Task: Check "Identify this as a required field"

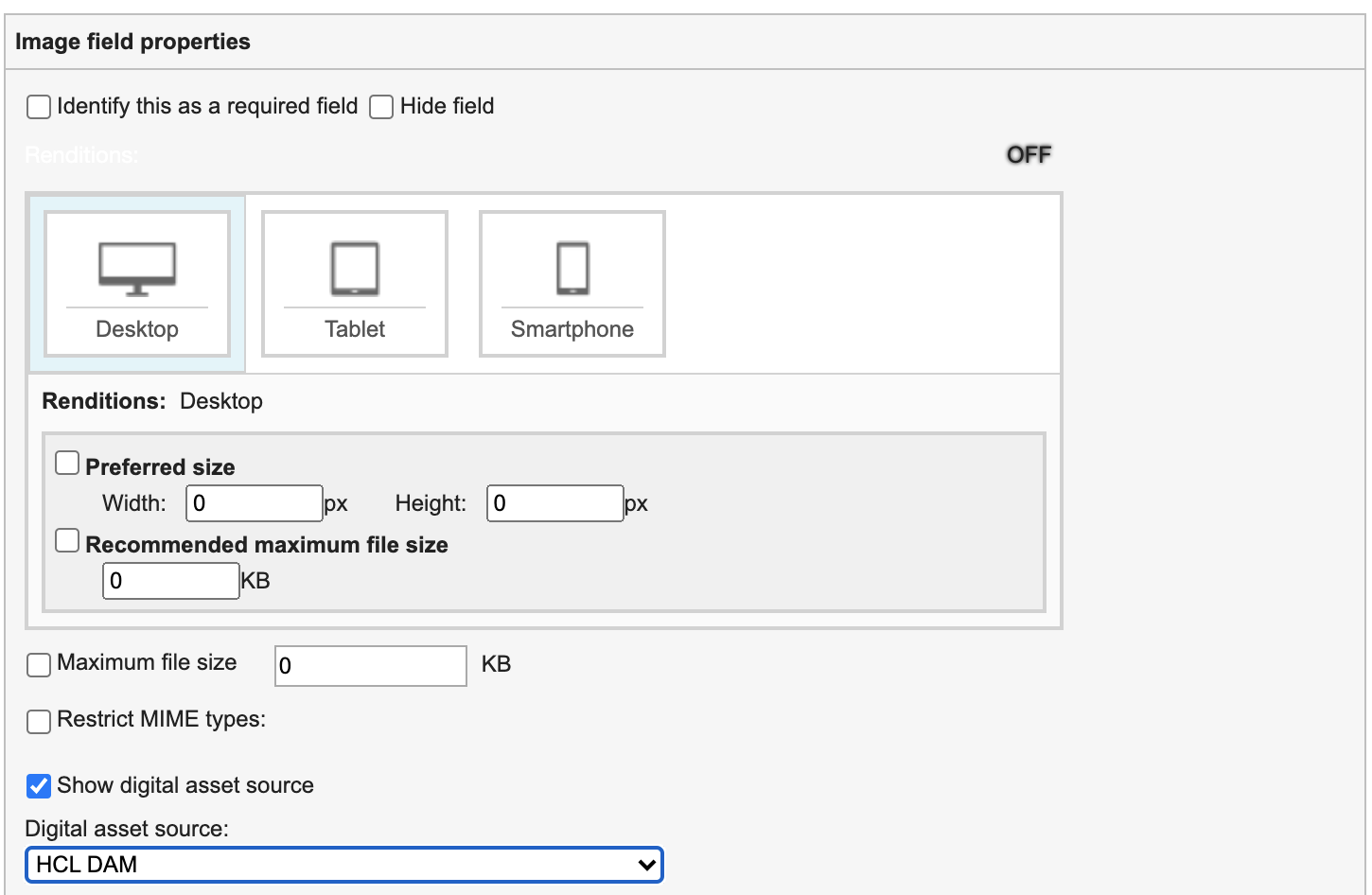Action: [x=38, y=107]
